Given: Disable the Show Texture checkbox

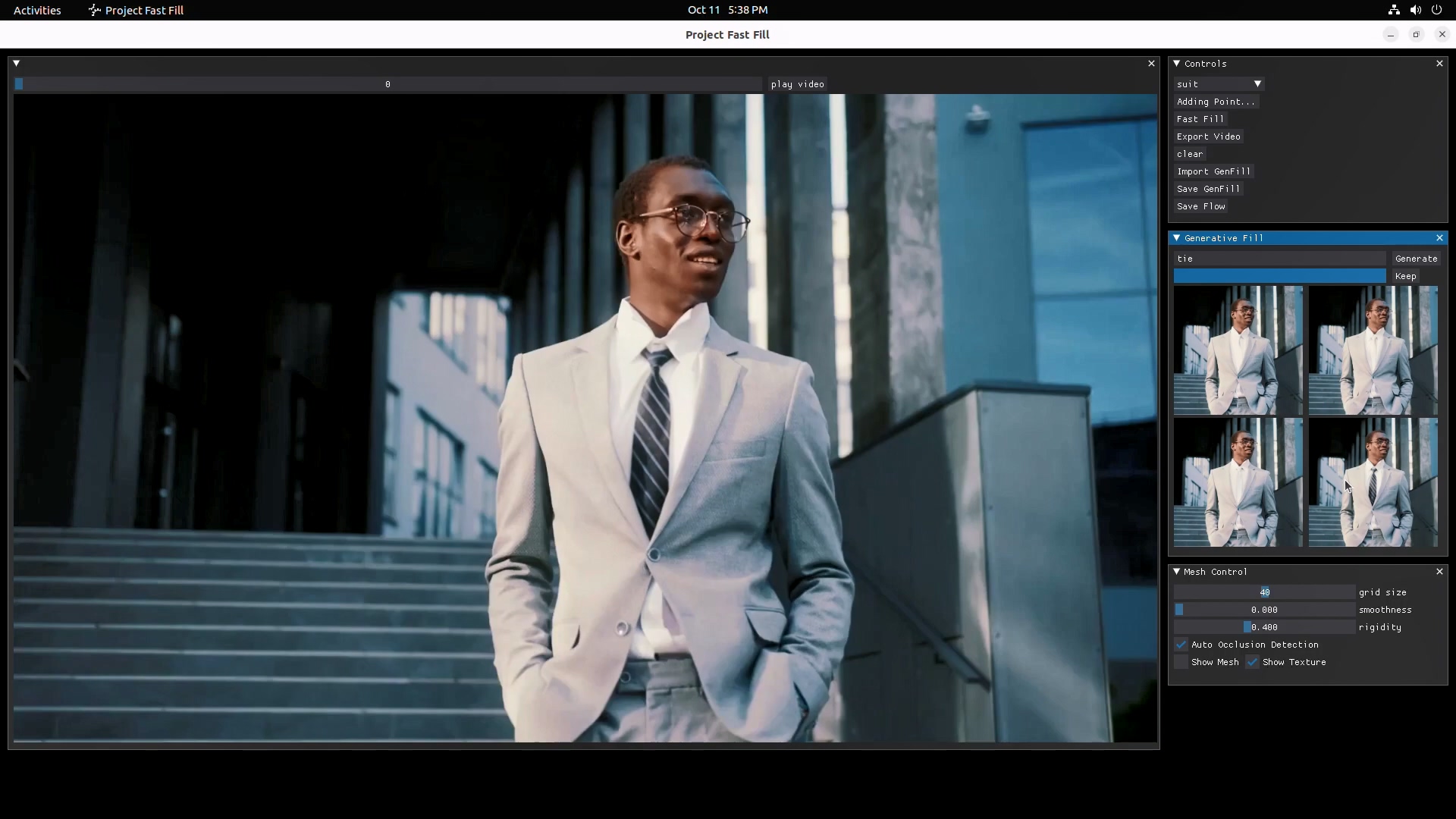Looking at the screenshot, I should click(x=1253, y=662).
